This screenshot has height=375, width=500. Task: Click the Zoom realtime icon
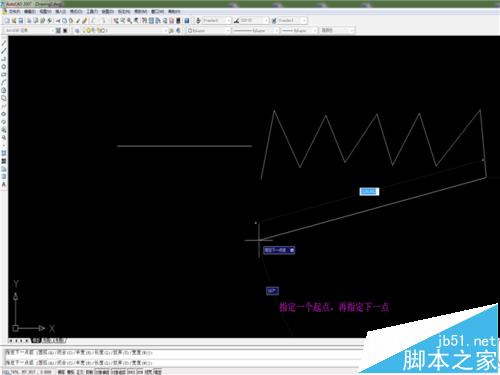[x=122, y=21]
